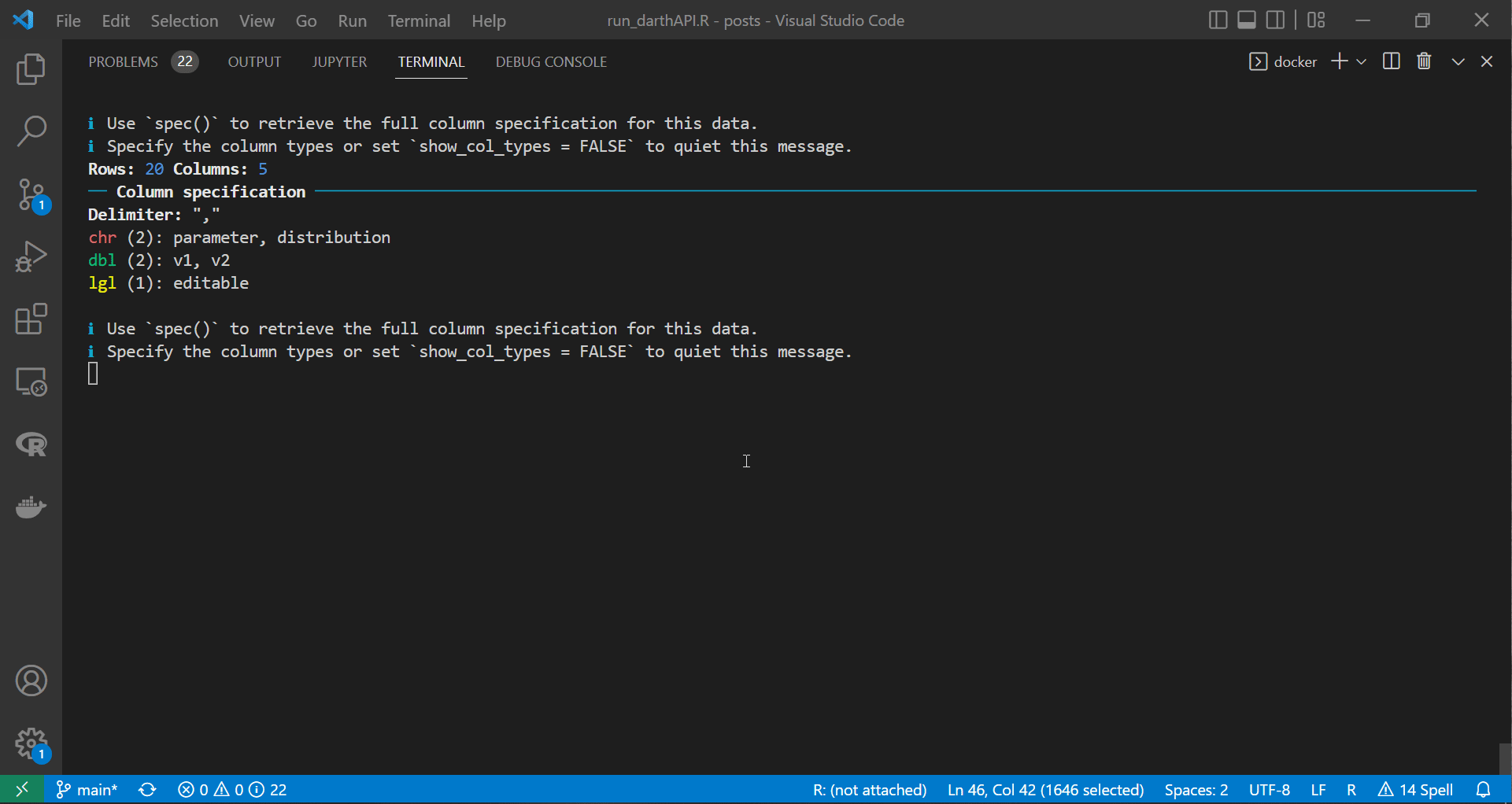
Task: Open the Remote Explorer view
Action: [31, 382]
